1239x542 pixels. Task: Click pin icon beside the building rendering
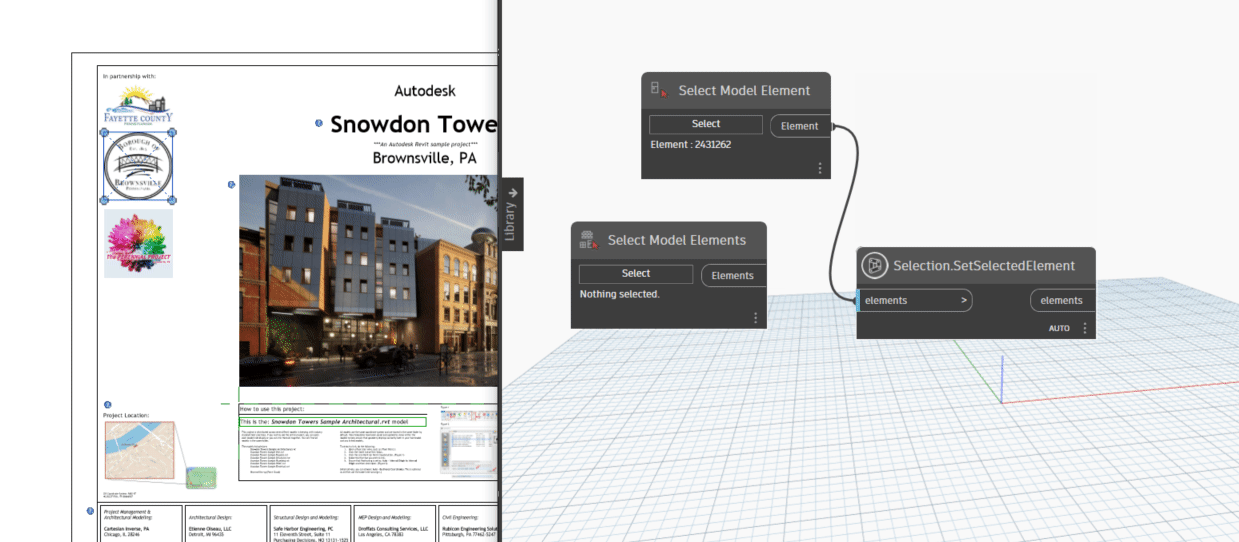(x=231, y=184)
